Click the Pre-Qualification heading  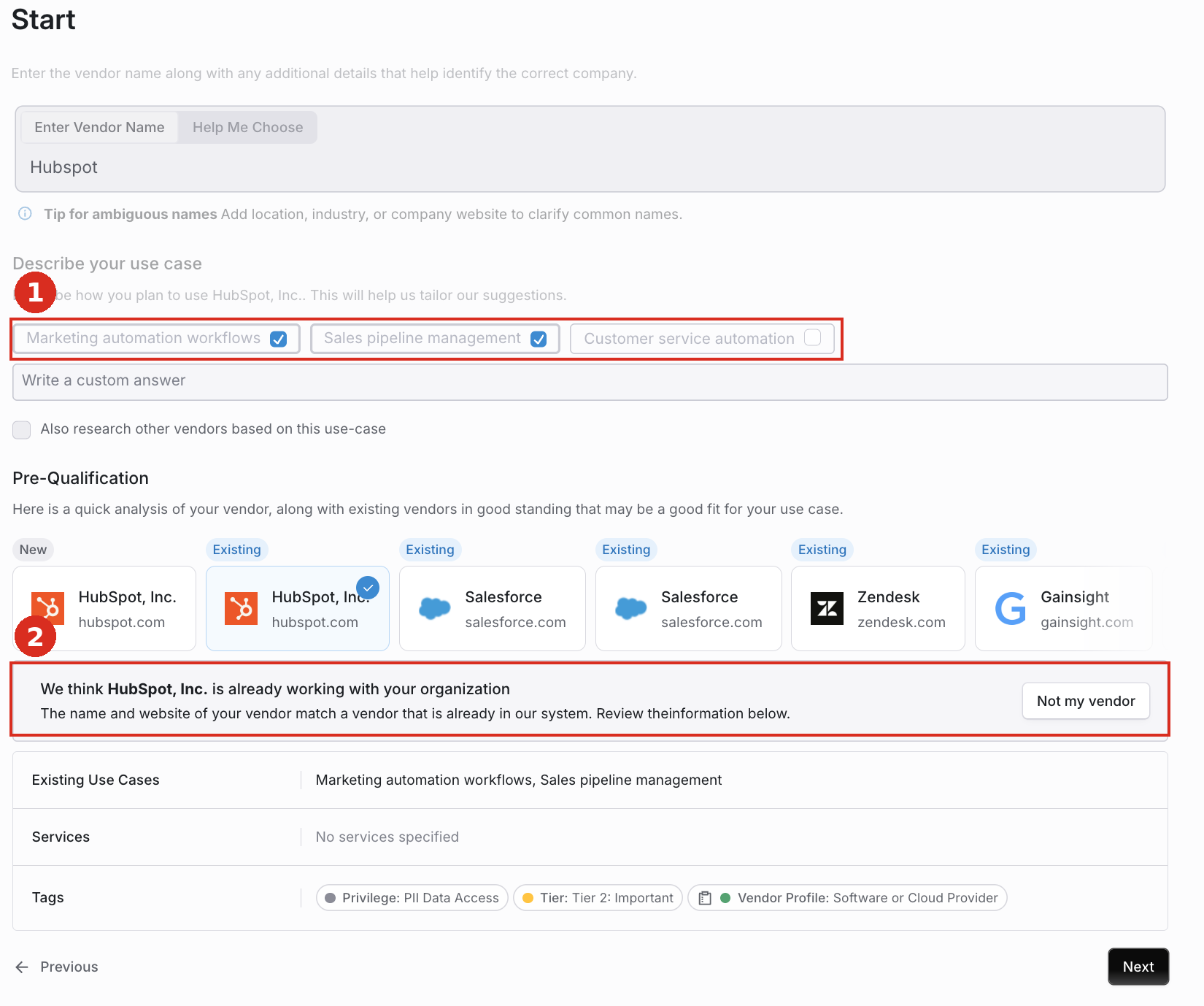coord(80,478)
